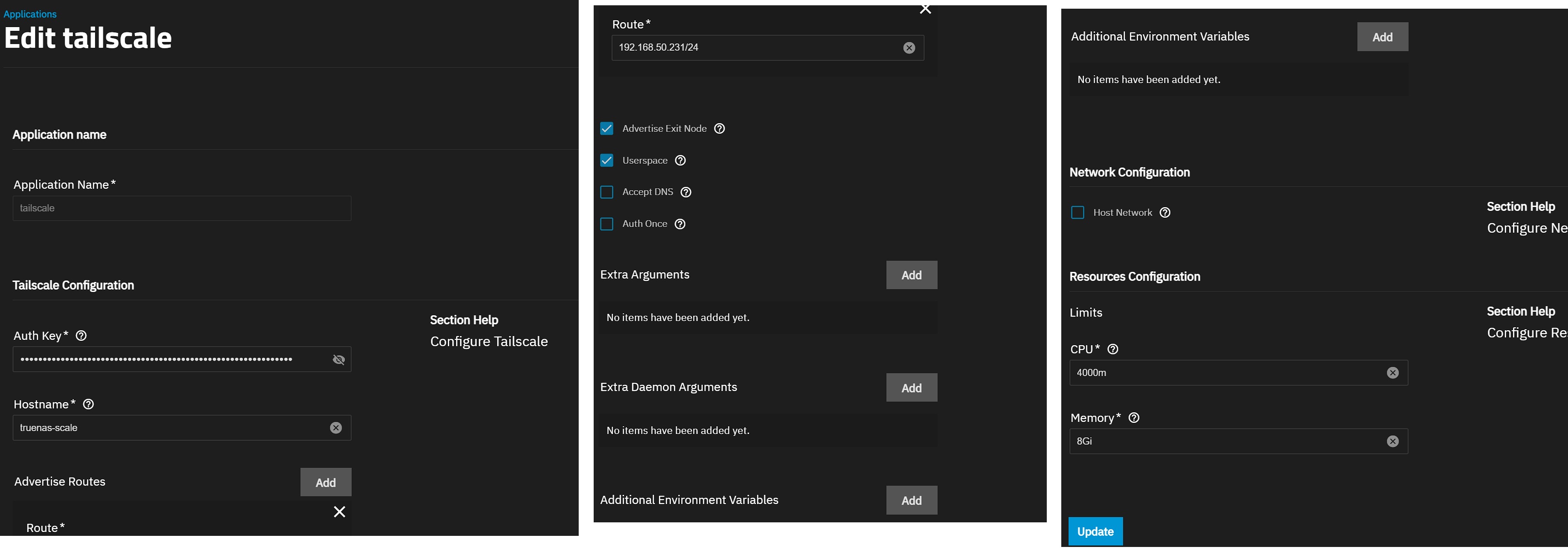Remove the route entry under Advertise Routes Add
The image size is (1568, 560).
[340, 512]
